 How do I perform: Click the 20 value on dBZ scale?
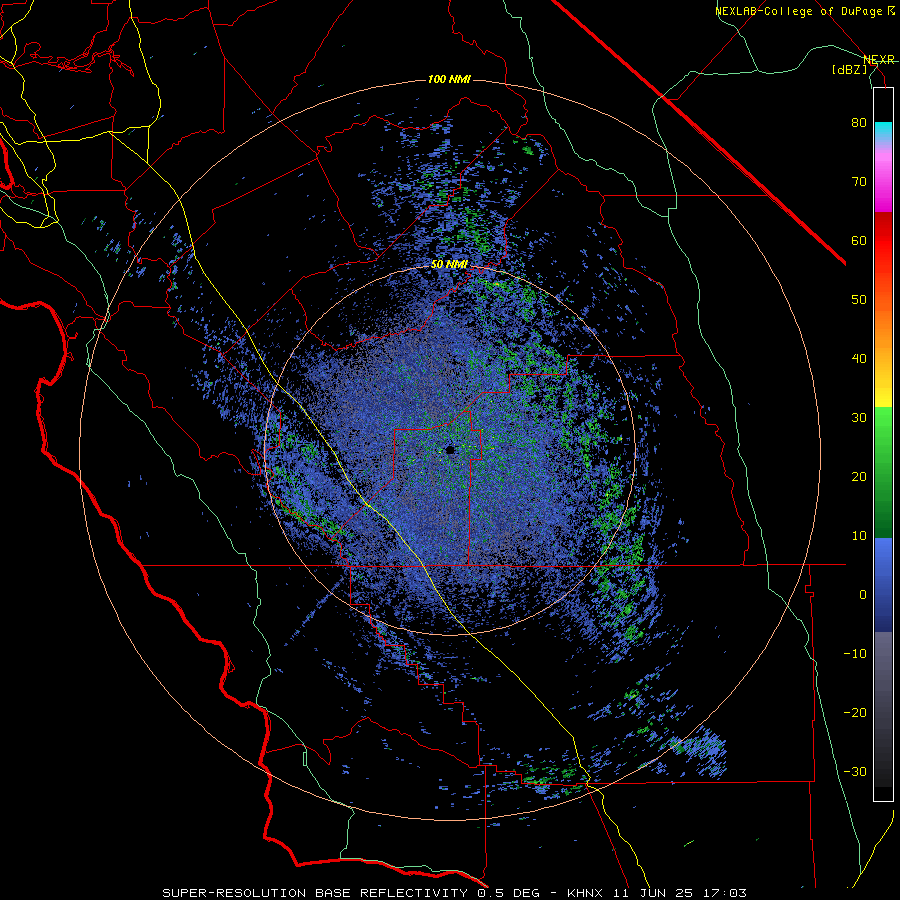(859, 476)
